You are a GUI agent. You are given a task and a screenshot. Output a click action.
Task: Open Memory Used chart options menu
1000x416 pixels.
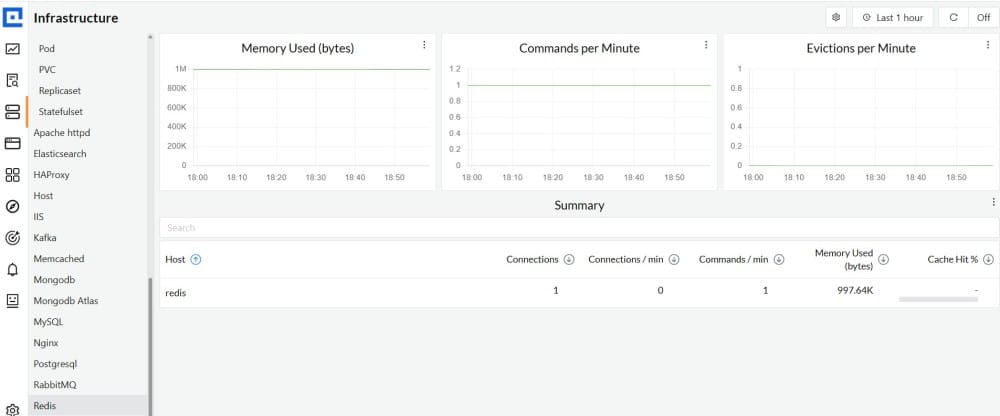tap(424, 45)
